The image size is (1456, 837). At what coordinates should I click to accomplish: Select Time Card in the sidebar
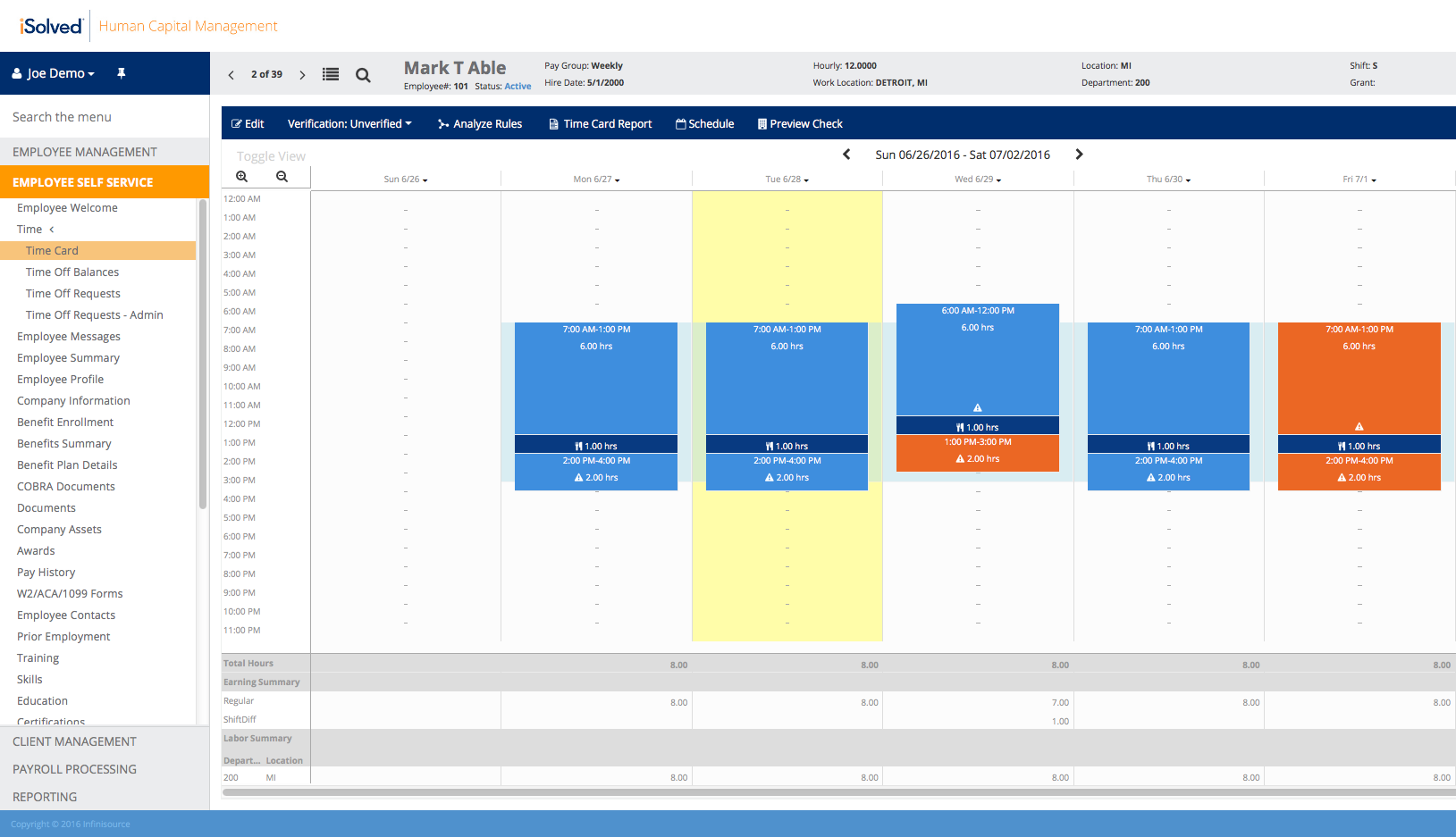pyautogui.click(x=97, y=251)
